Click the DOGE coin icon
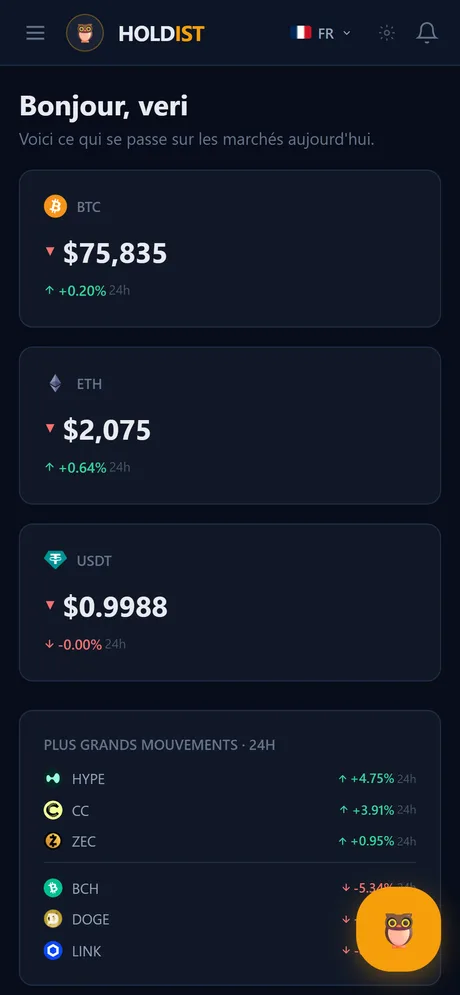The image size is (460, 995). coord(53,919)
